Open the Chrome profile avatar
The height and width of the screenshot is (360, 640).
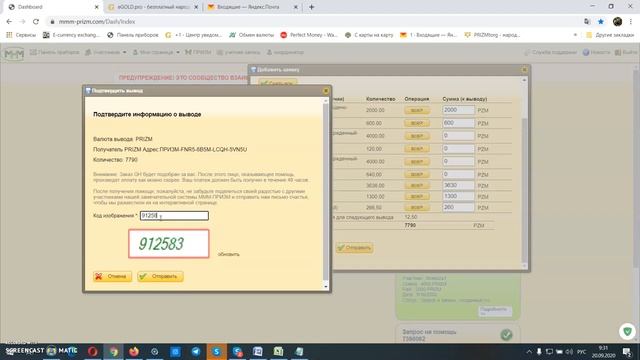coord(618,22)
